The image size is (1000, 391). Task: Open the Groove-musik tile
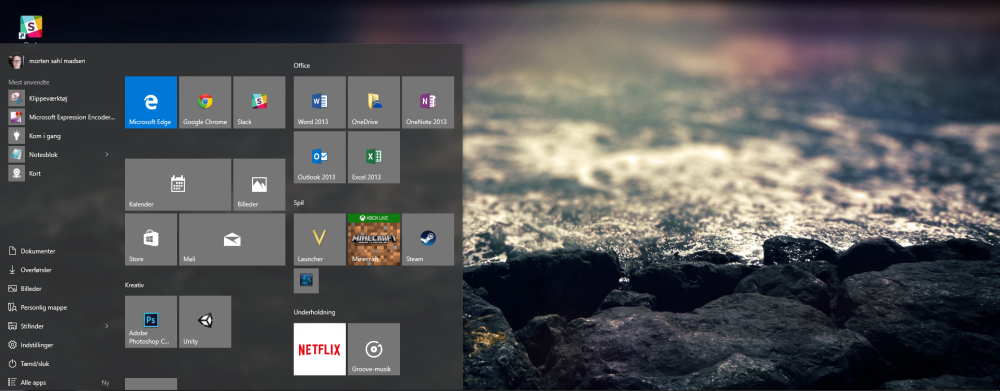point(374,349)
